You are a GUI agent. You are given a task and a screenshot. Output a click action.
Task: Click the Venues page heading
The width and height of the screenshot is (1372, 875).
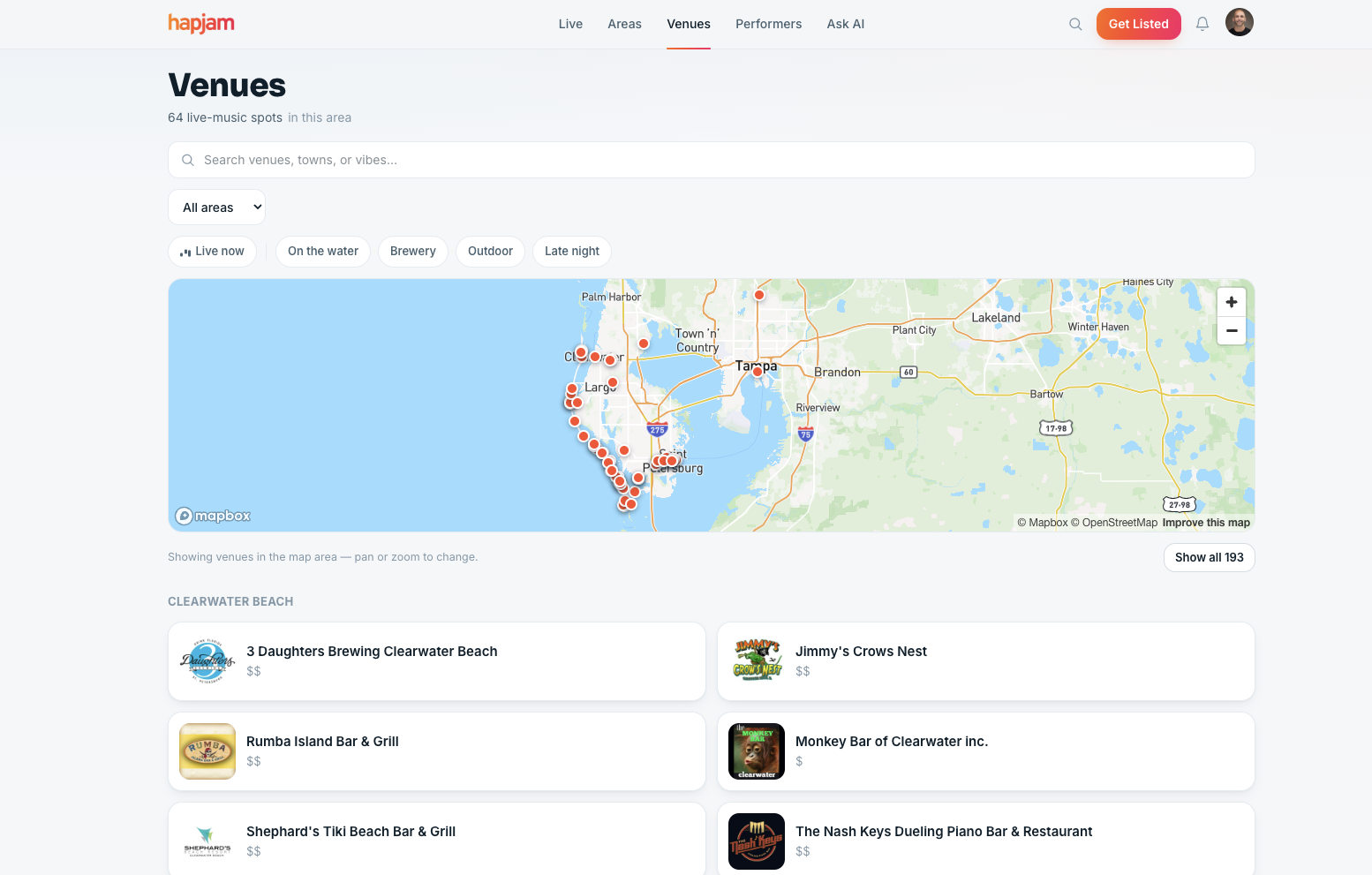pyautogui.click(x=227, y=86)
